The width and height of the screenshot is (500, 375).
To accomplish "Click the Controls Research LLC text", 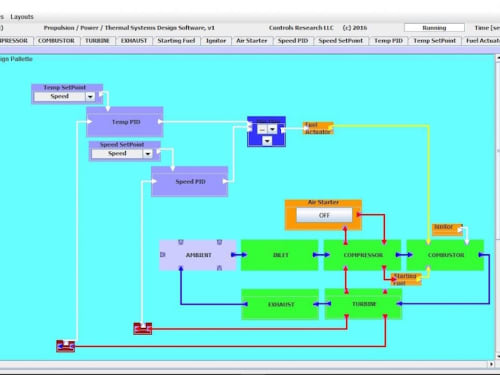I will (301, 28).
